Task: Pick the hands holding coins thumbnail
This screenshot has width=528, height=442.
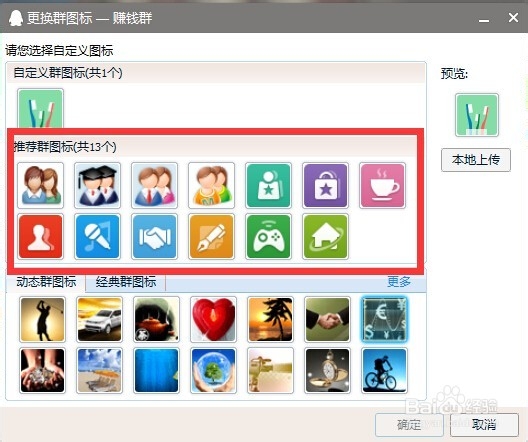Action: [x=42, y=371]
